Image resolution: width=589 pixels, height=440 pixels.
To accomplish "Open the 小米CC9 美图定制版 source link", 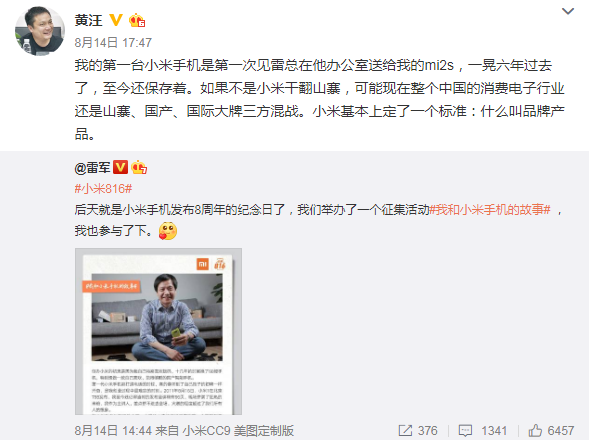I will click(239, 431).
